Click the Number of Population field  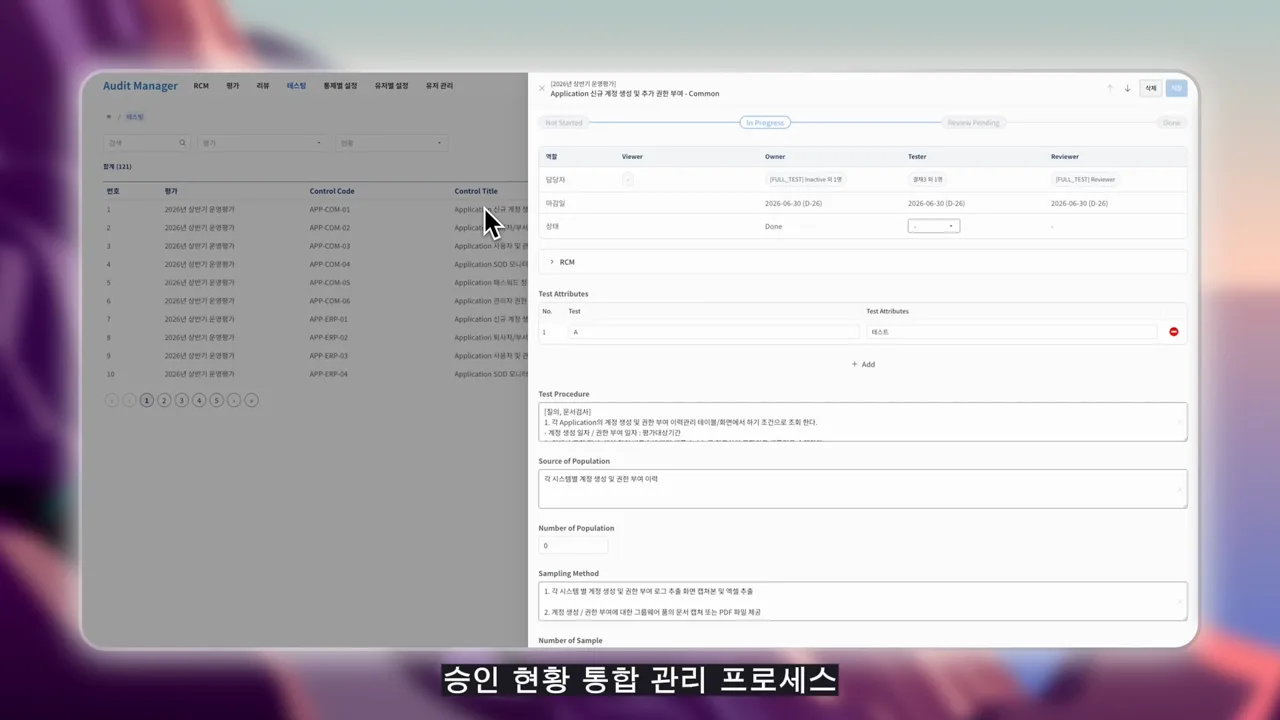pyautogui.click(x=573, y=546)
